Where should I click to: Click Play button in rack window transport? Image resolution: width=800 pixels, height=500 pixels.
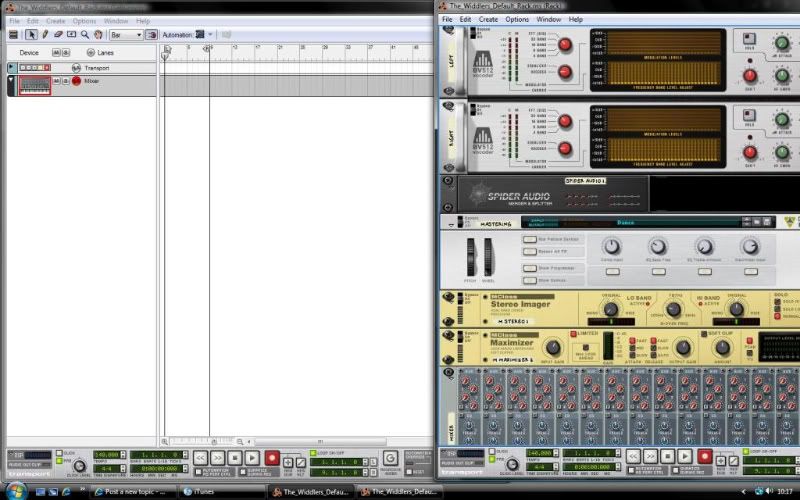pos(685,456)
